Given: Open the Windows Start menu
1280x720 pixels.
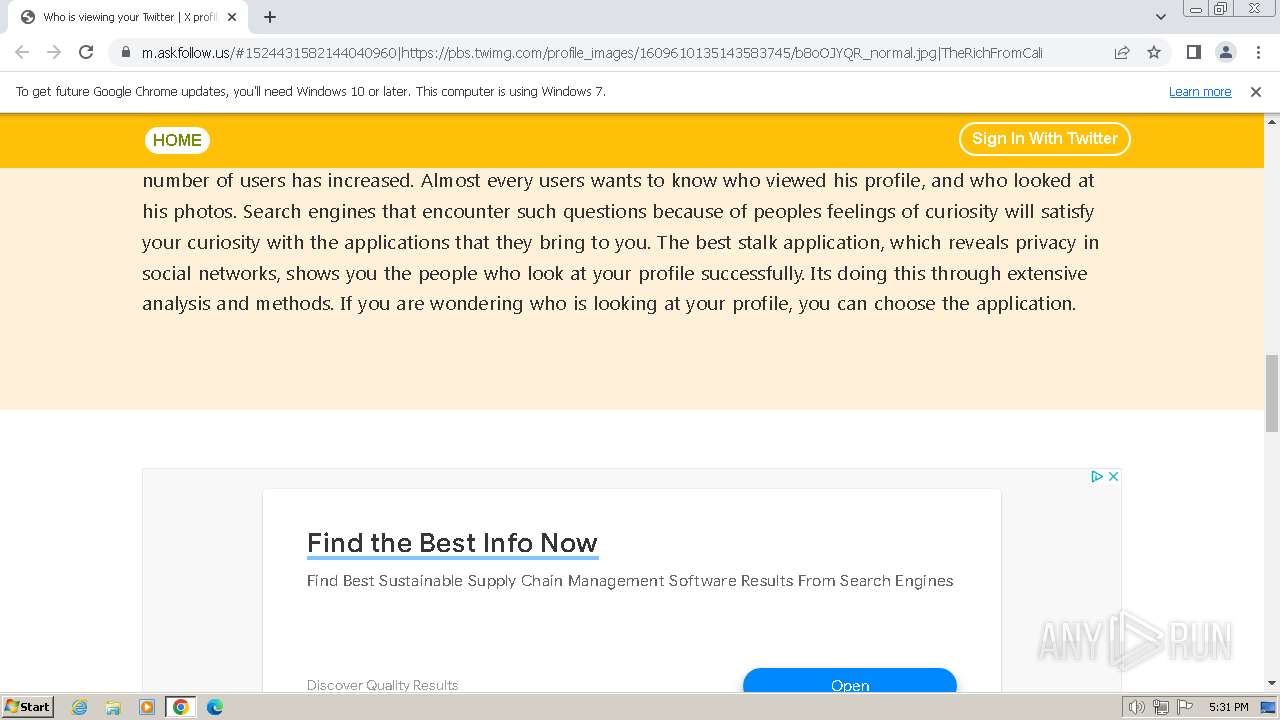Looking at the screenshot, I should pyautogui.click(x=28, y=707).
